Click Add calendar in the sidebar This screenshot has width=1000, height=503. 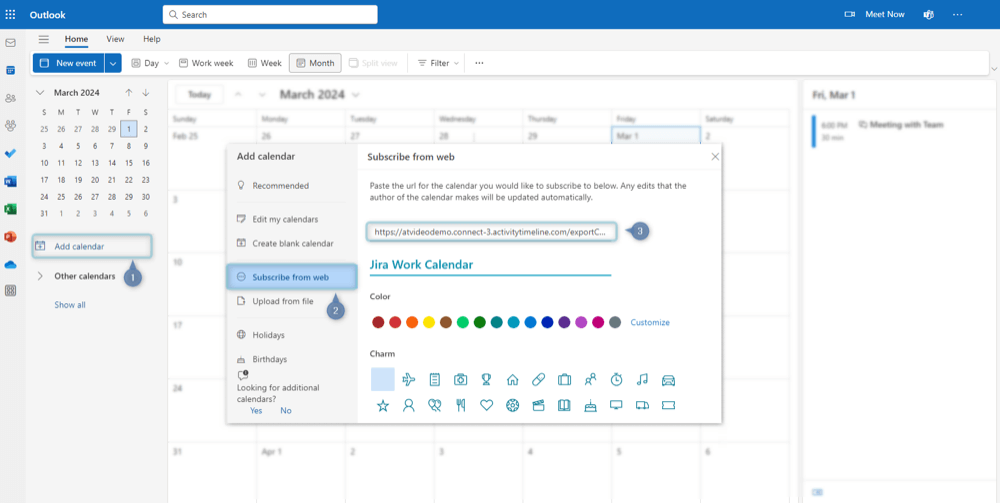click(x=92, y=246)
